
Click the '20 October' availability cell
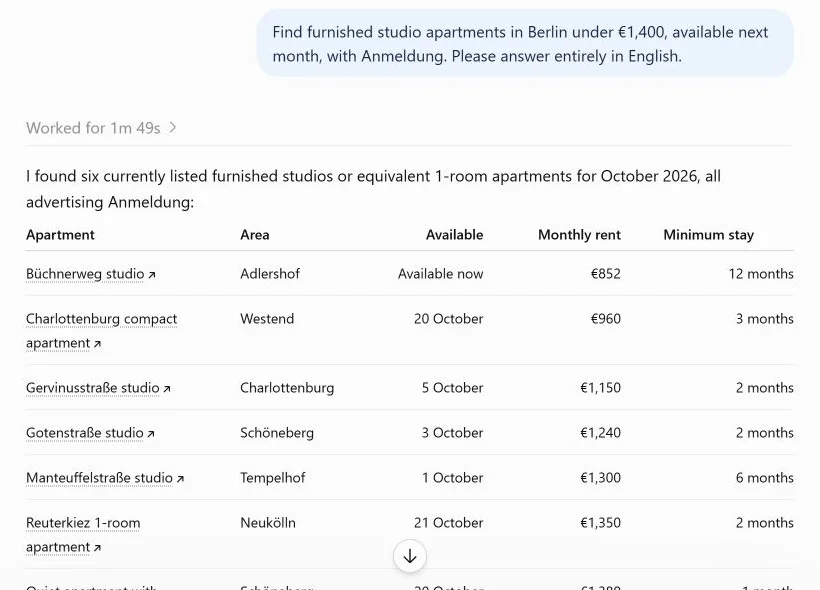pyautogui.click(x=448, y=319)
